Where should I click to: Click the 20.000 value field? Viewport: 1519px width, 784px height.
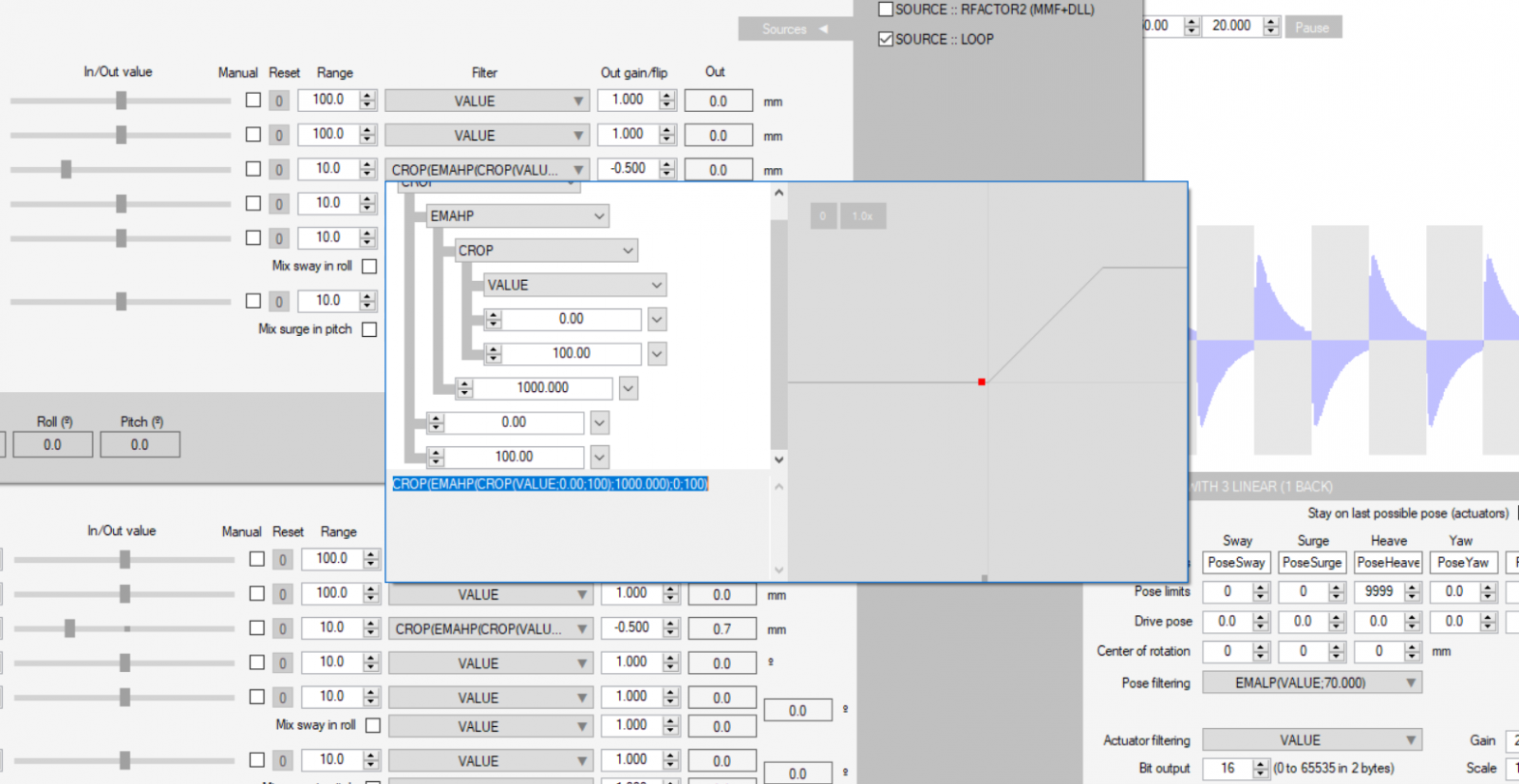pyautogui.click(x=1231, y=26)
